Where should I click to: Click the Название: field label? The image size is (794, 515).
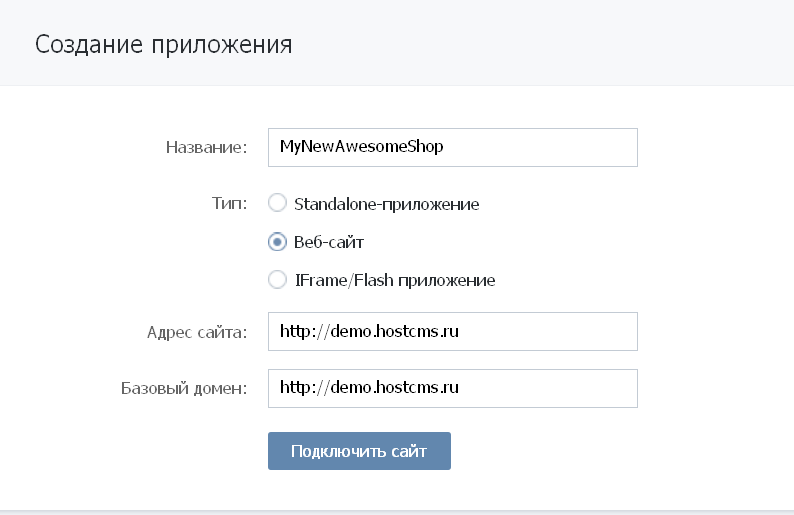(206, 147)
